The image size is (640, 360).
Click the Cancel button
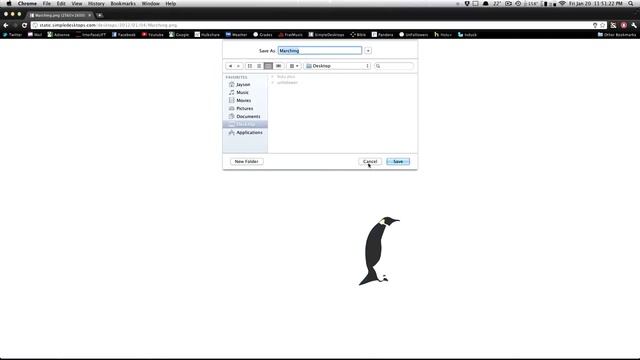[x=370, y=162]
